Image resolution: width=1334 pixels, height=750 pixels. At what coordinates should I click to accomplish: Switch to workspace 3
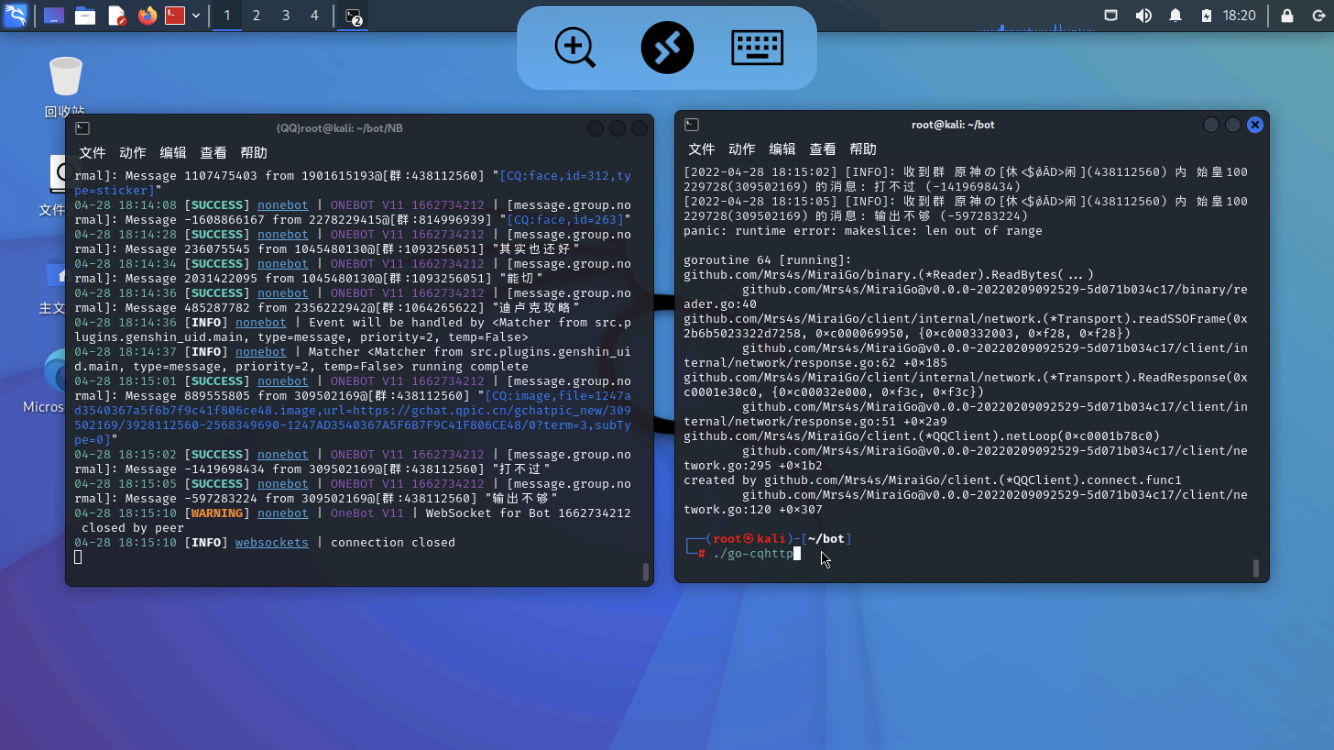coord(286,16)
